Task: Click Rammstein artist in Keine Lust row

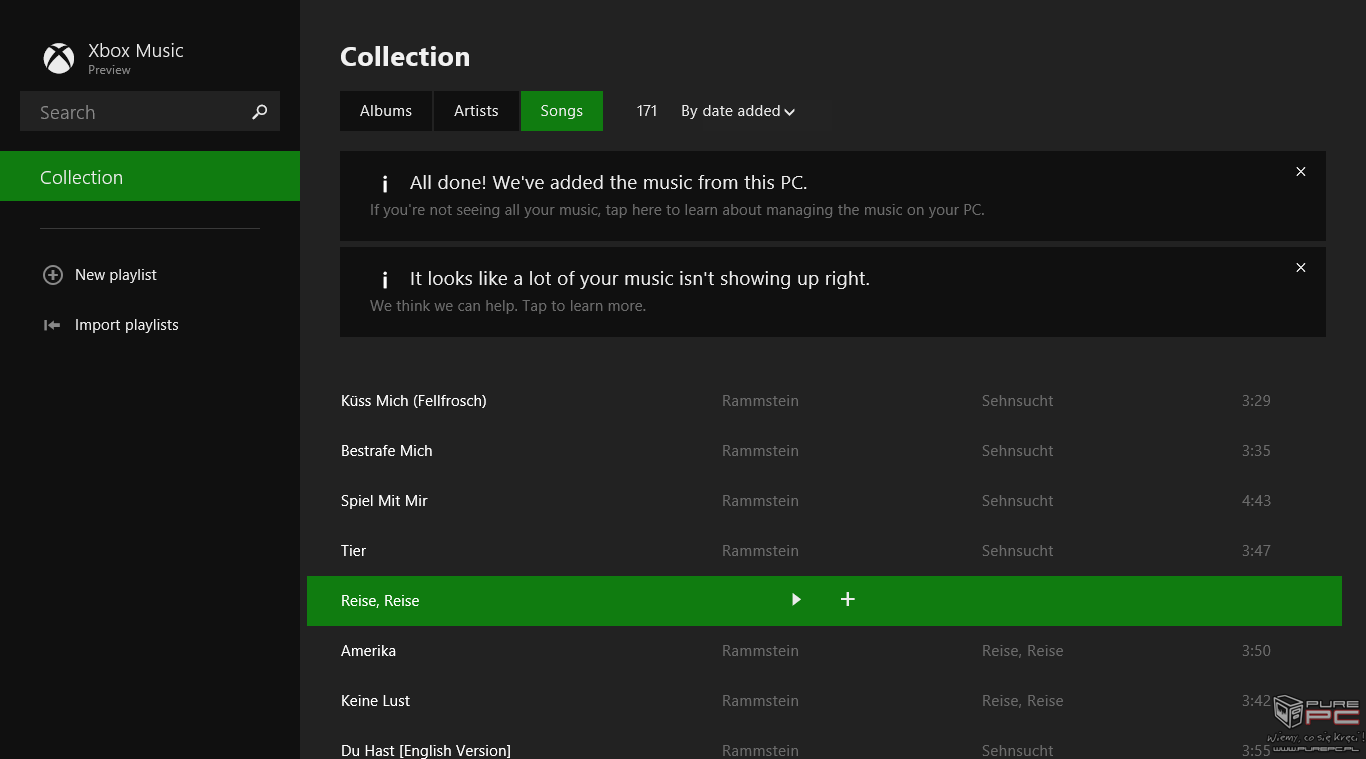Action: pyautogui.click(x=760, y=701)
